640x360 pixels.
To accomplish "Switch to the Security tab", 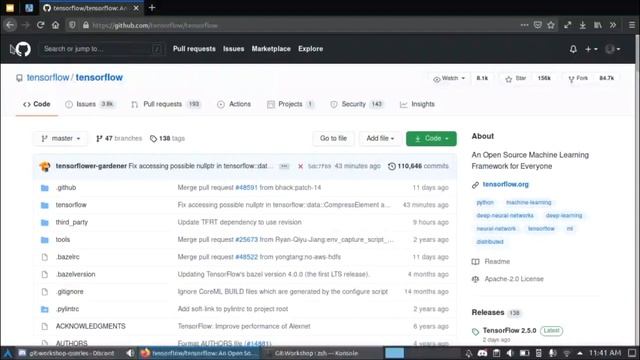I will [357, 104].
